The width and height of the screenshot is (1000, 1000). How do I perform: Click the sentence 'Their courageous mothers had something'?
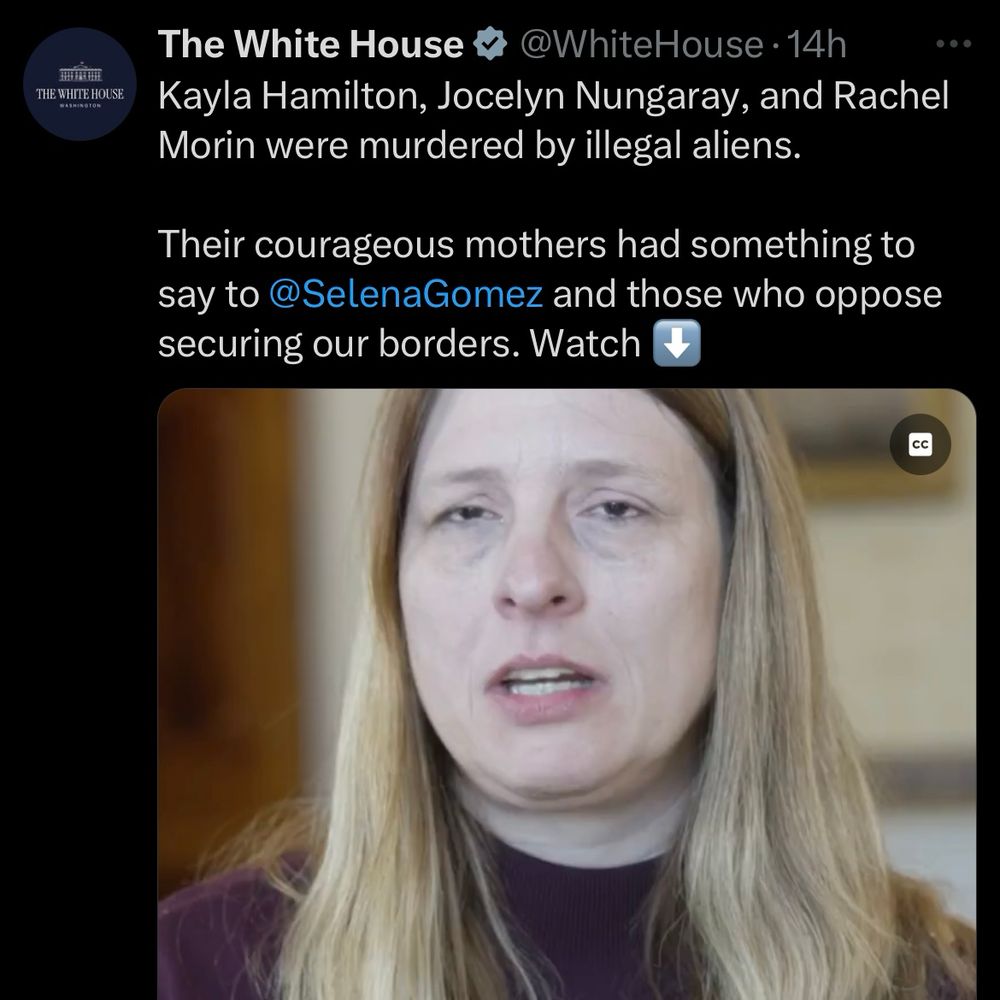[514, 244]
